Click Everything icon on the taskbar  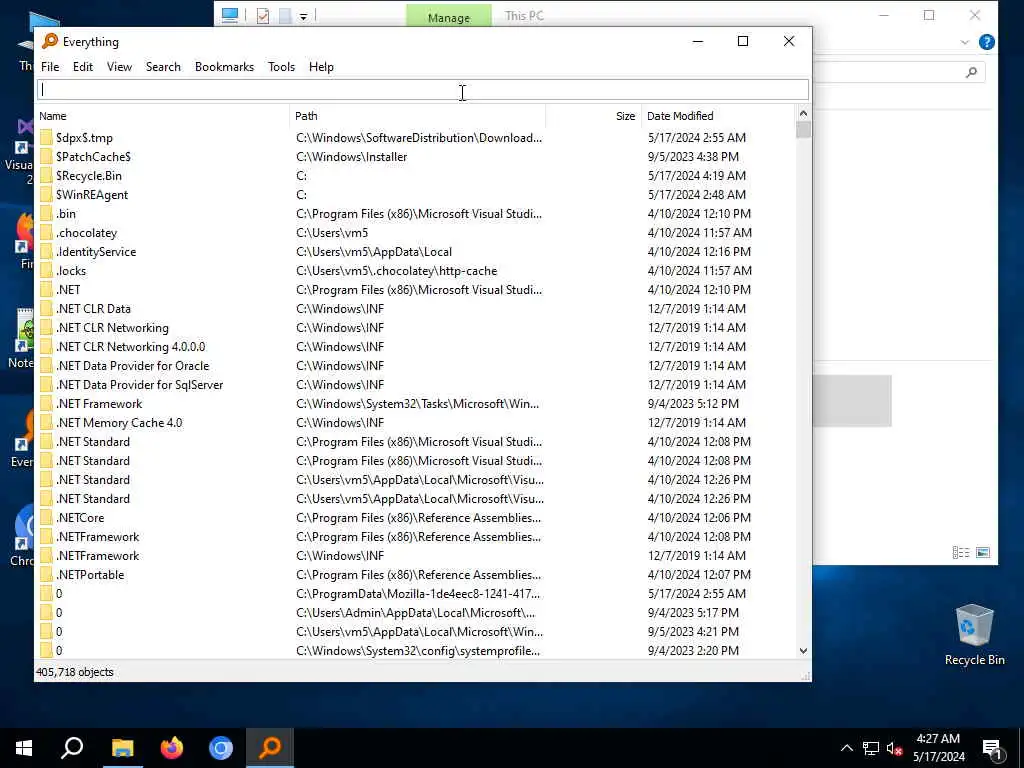click(270, 748)
